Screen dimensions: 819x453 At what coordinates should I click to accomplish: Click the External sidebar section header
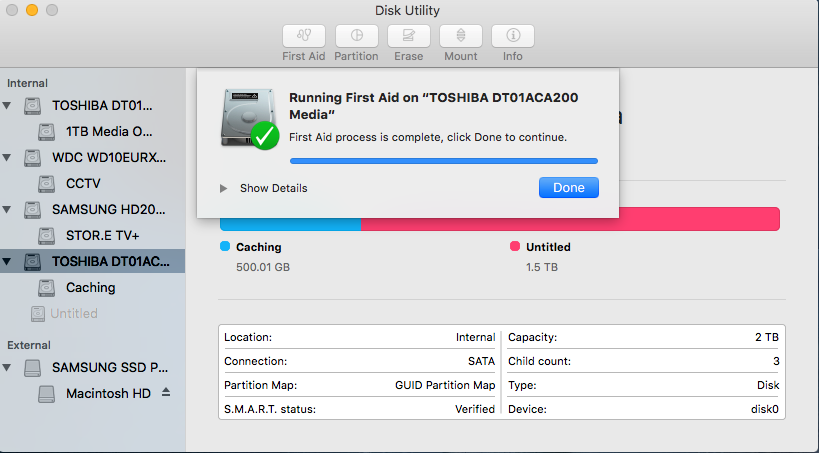[29, 345]
